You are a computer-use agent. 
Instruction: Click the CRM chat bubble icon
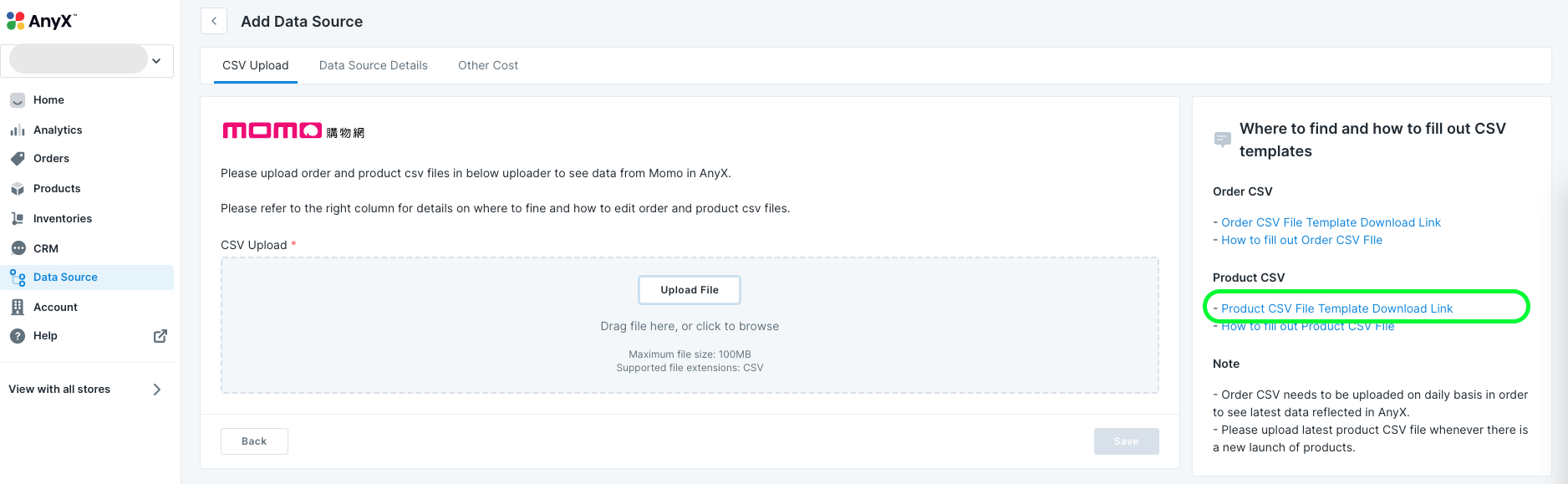tap(18, 248)
